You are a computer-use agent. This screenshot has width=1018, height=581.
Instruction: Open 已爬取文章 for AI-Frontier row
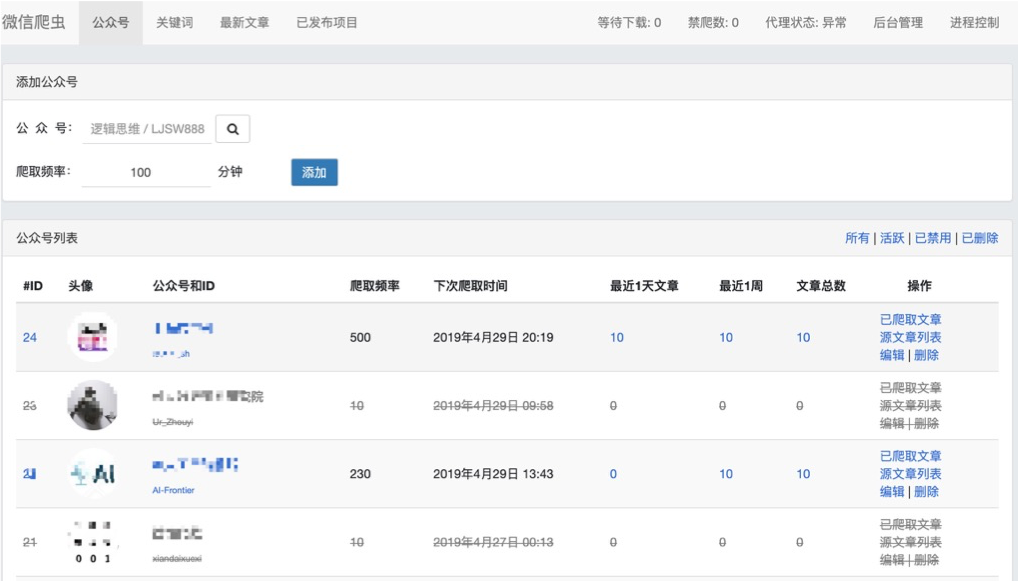coord(910,456)
